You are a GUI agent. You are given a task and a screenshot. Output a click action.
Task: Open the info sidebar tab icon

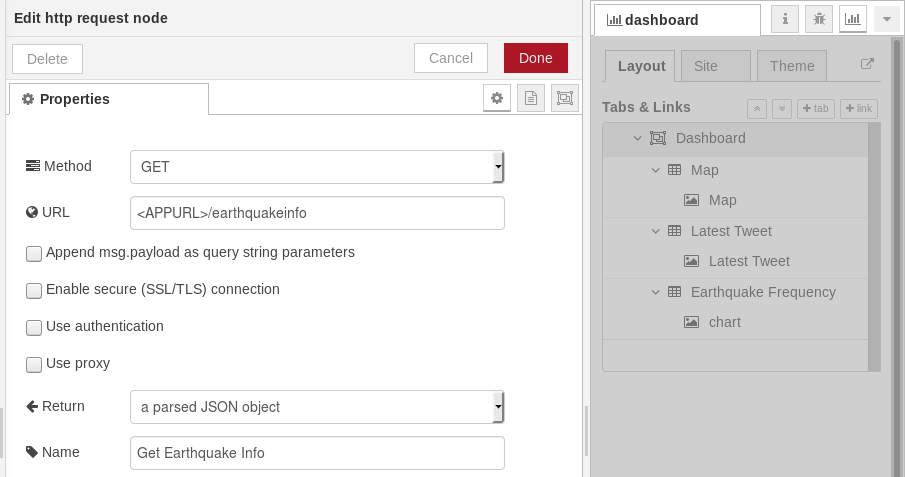click(785, 19)
